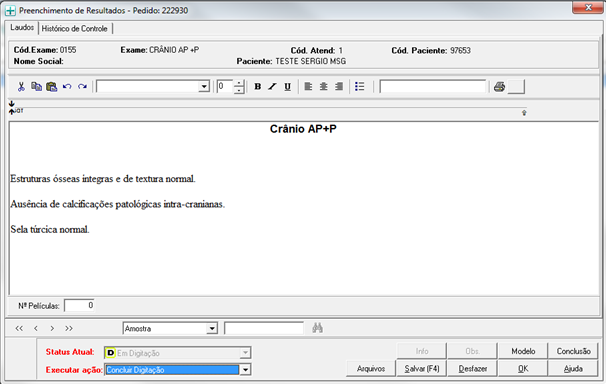Switch to the Laudos tab
606x384 pixels.
pyautogui.click(x=22, y=28)
